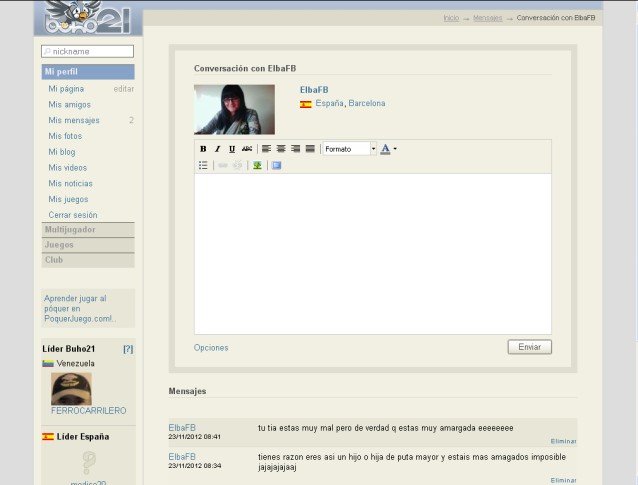Expand the Multijugador section
638x485 pixels.
coord(88,230)
